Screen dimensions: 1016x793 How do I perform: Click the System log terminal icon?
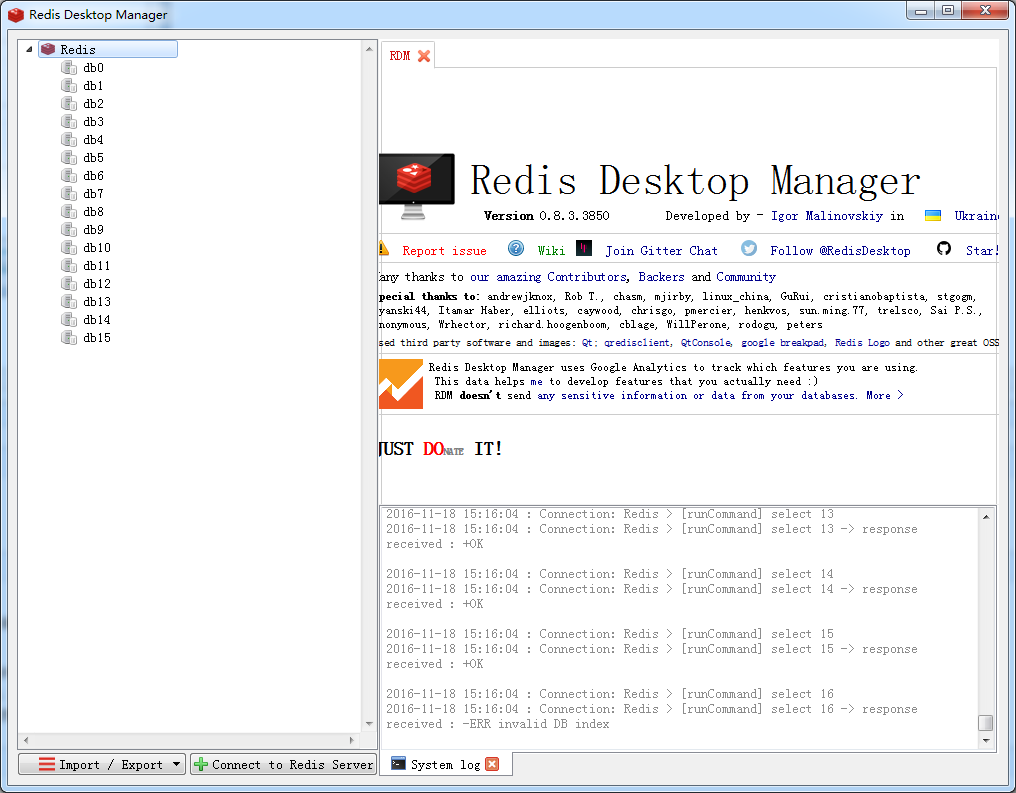pyautogui.click(x=398, y=764)
